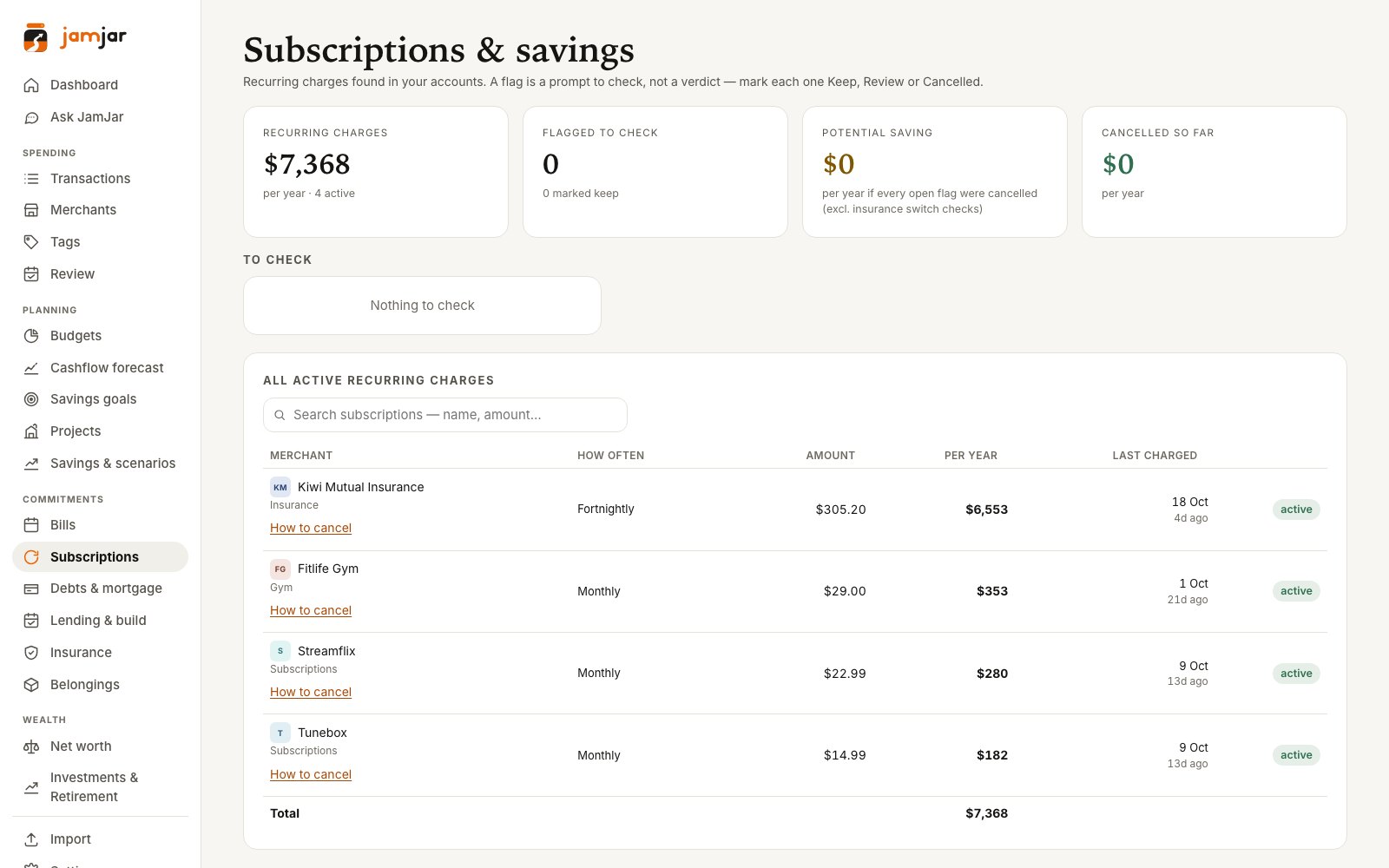
Task: Click the Import upload icon
Action: (x=31, y=839)
